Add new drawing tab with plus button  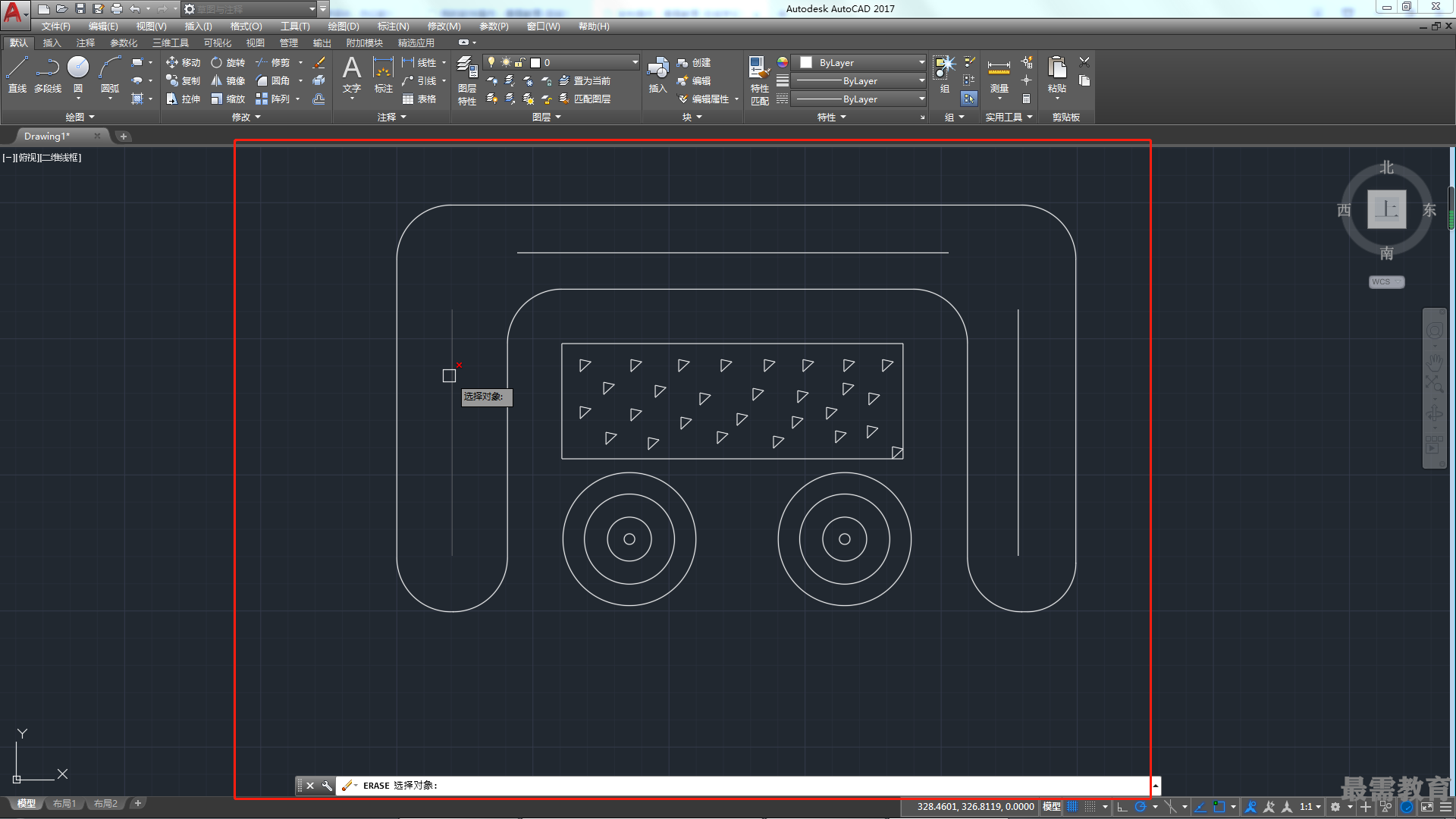(124, 136)
